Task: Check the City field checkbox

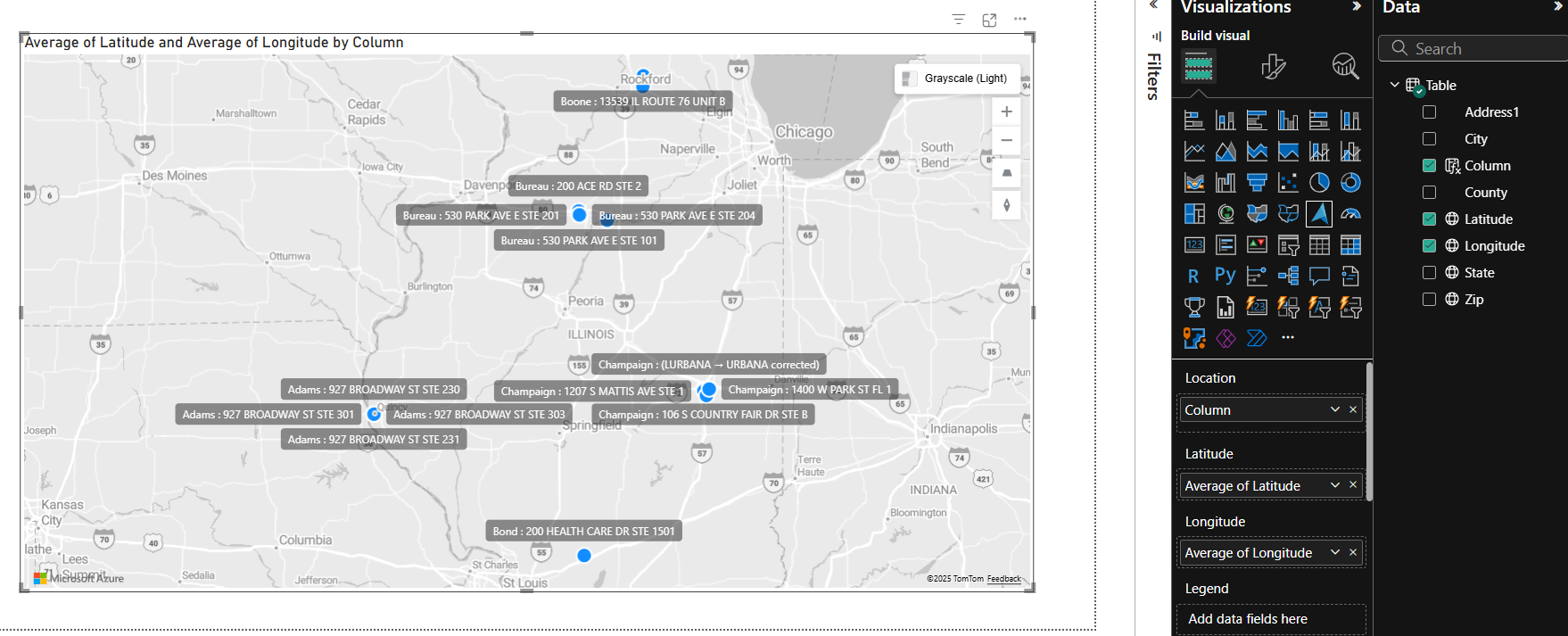Action: tap(1429, 138)
